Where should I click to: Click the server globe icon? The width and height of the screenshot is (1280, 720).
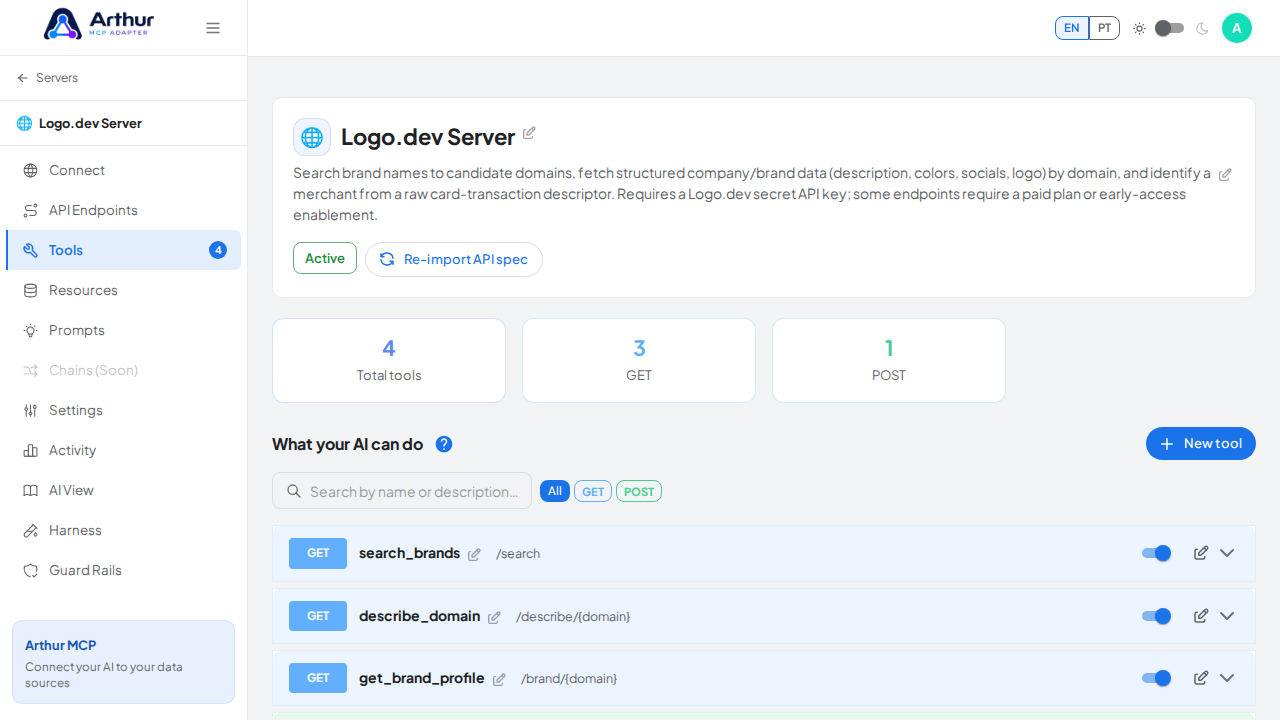tap(312, 137)
